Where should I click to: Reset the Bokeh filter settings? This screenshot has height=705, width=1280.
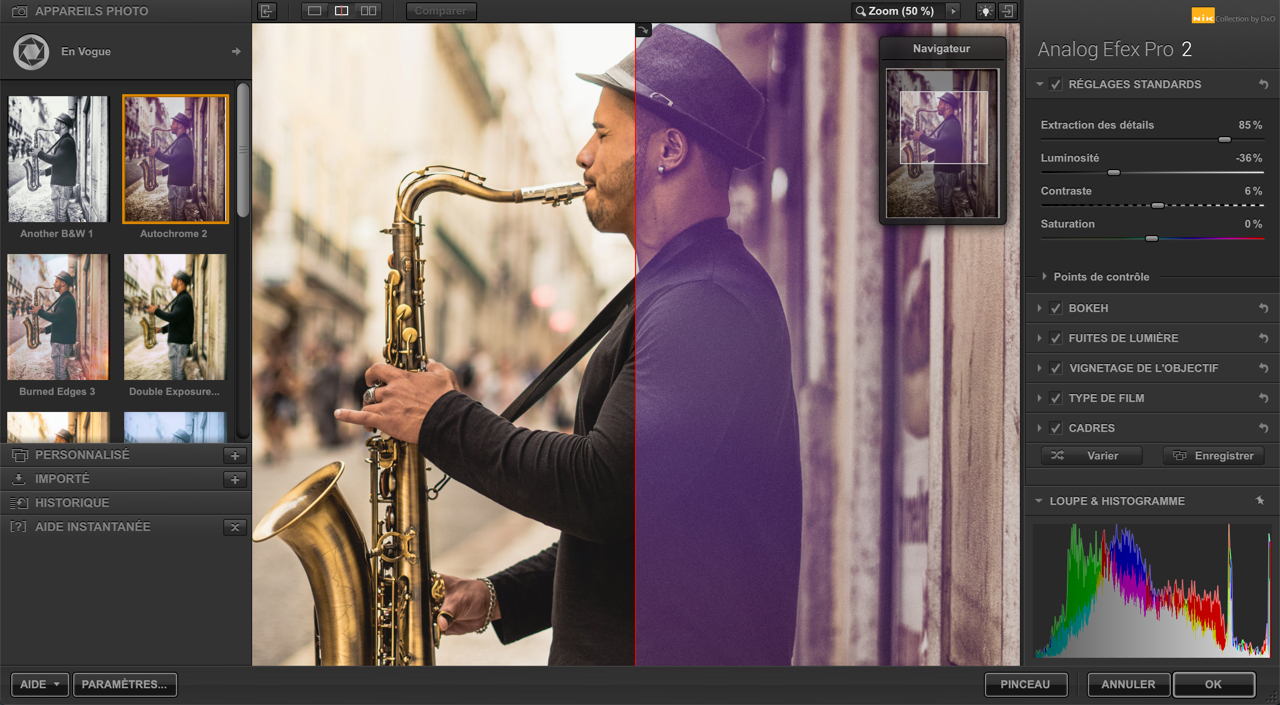pyautogui.click(x=1264, y=309)
